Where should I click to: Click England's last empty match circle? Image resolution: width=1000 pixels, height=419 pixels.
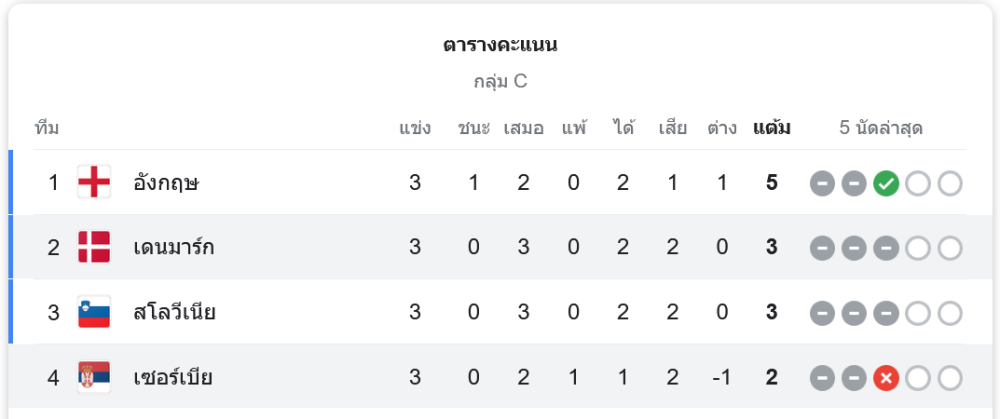[x=949, y=184]
